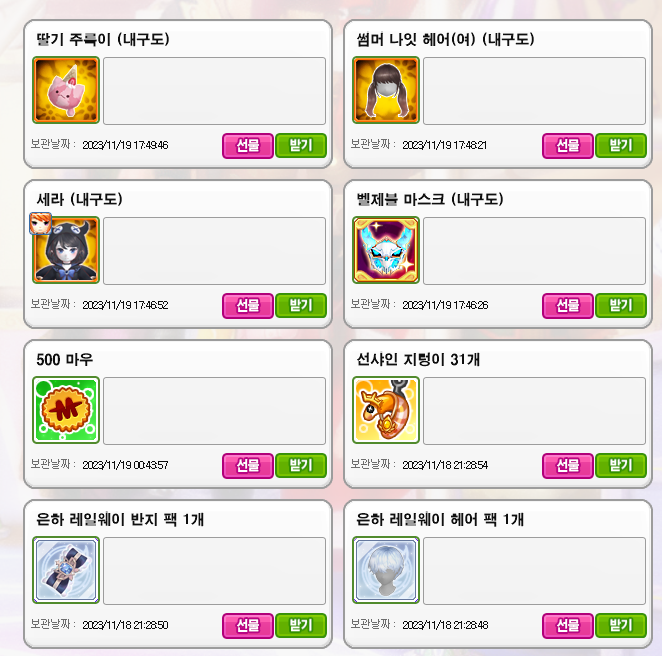
Task: Receive the 벨제블 마스크 item with 받기
Action: pos(621,306)
